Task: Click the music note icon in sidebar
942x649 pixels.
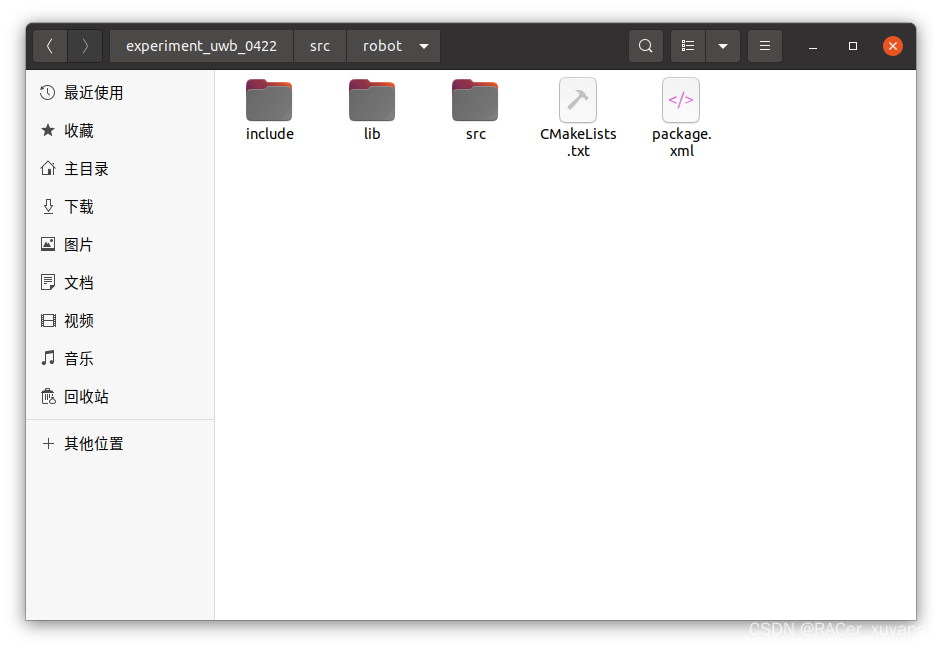Action: [x=47, y=358]
